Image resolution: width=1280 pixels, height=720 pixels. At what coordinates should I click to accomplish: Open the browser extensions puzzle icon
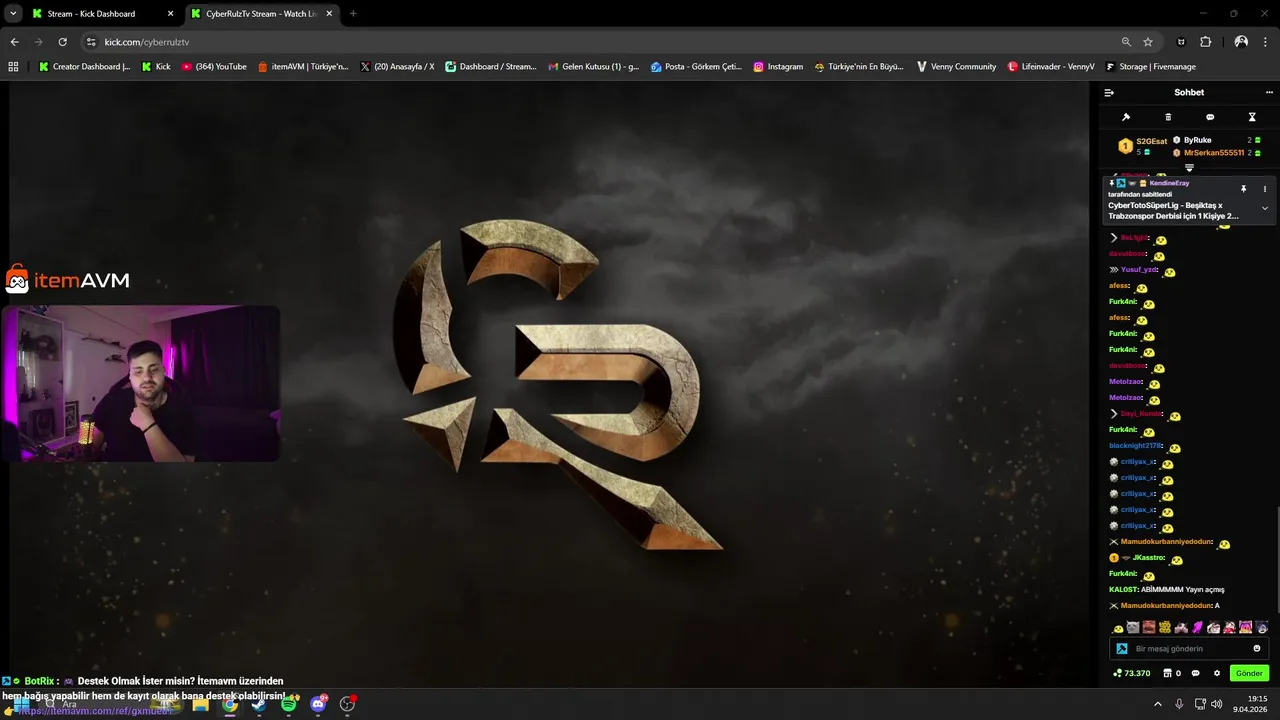(1205, 42)
